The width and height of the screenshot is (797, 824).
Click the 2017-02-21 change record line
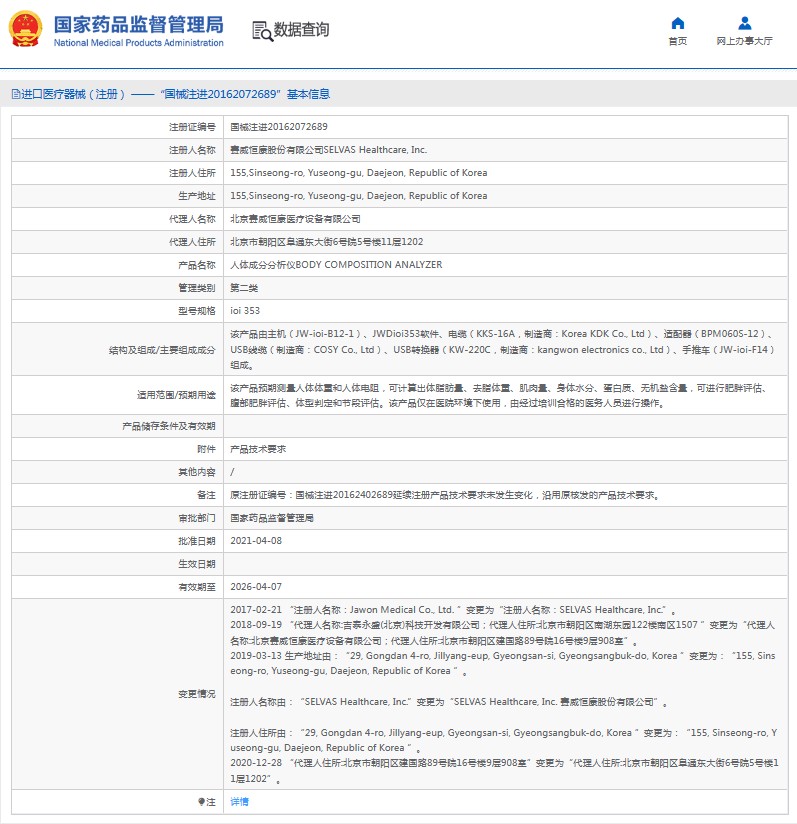[453, 610]
